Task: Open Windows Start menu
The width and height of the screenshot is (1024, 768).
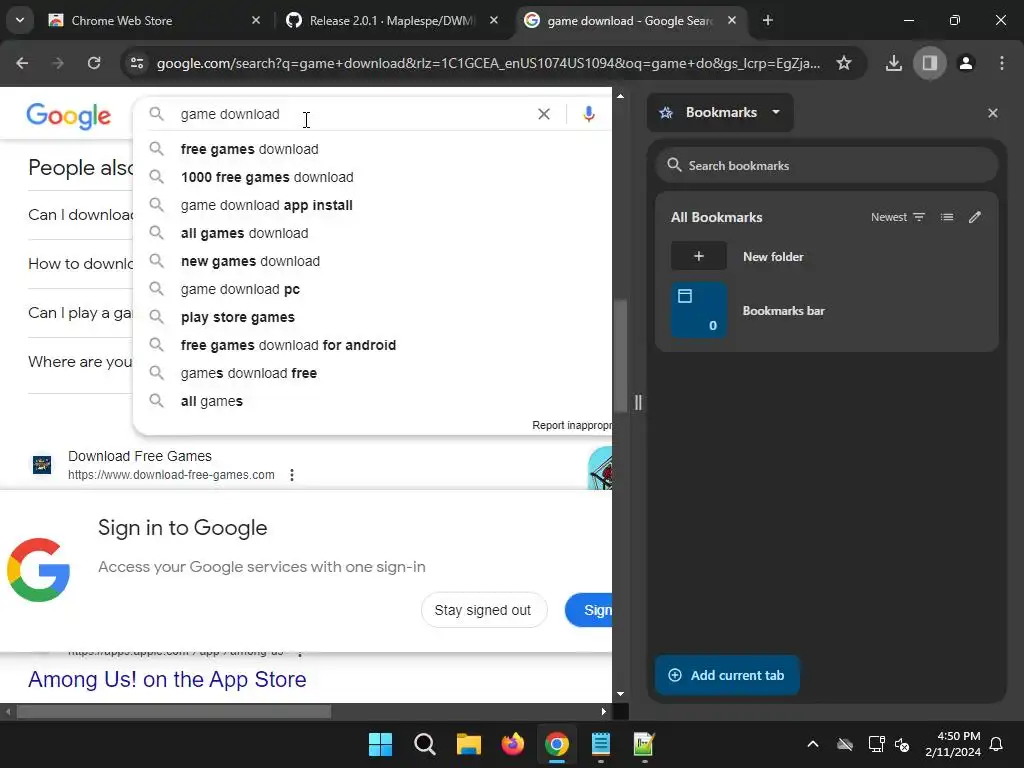Action: (x=380, y=744)
